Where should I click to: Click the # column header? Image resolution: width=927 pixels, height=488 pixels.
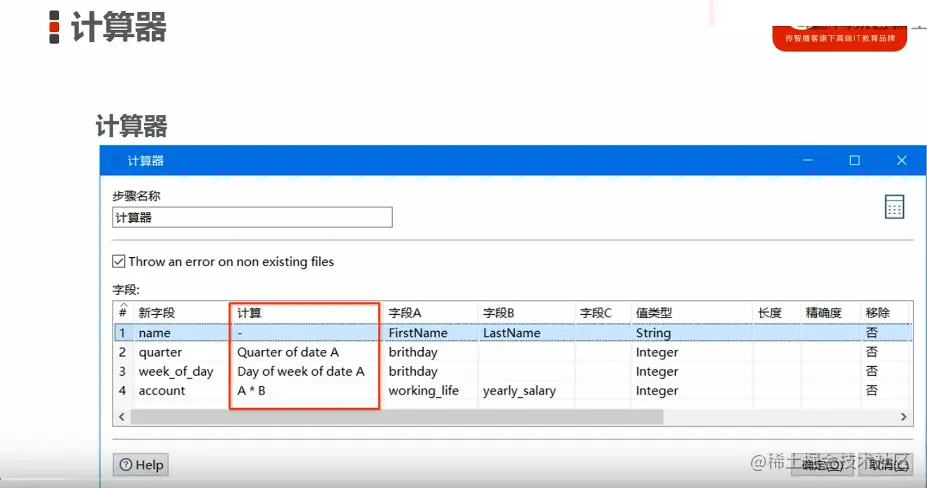123,312
